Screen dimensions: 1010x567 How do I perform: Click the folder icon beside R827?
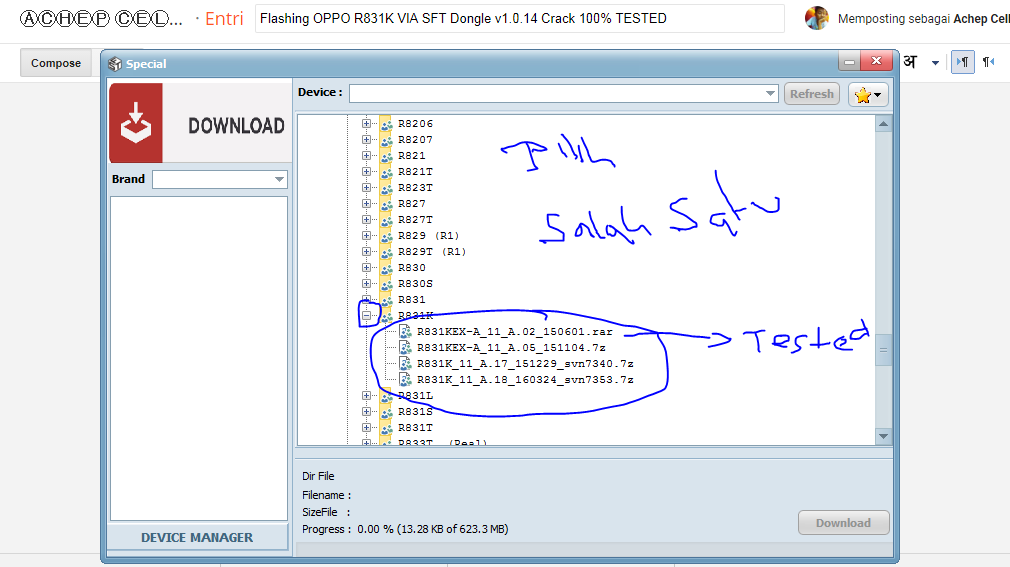386,204
